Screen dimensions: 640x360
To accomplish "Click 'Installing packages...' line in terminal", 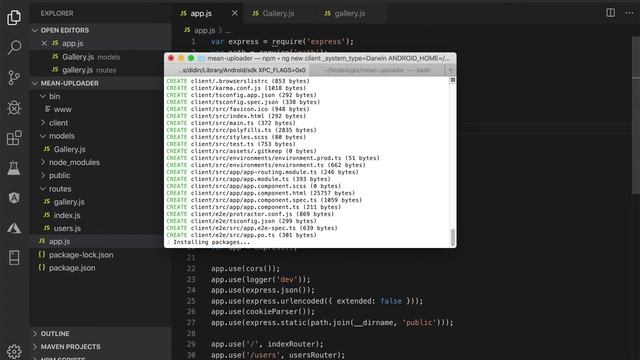I will point(211,242).
